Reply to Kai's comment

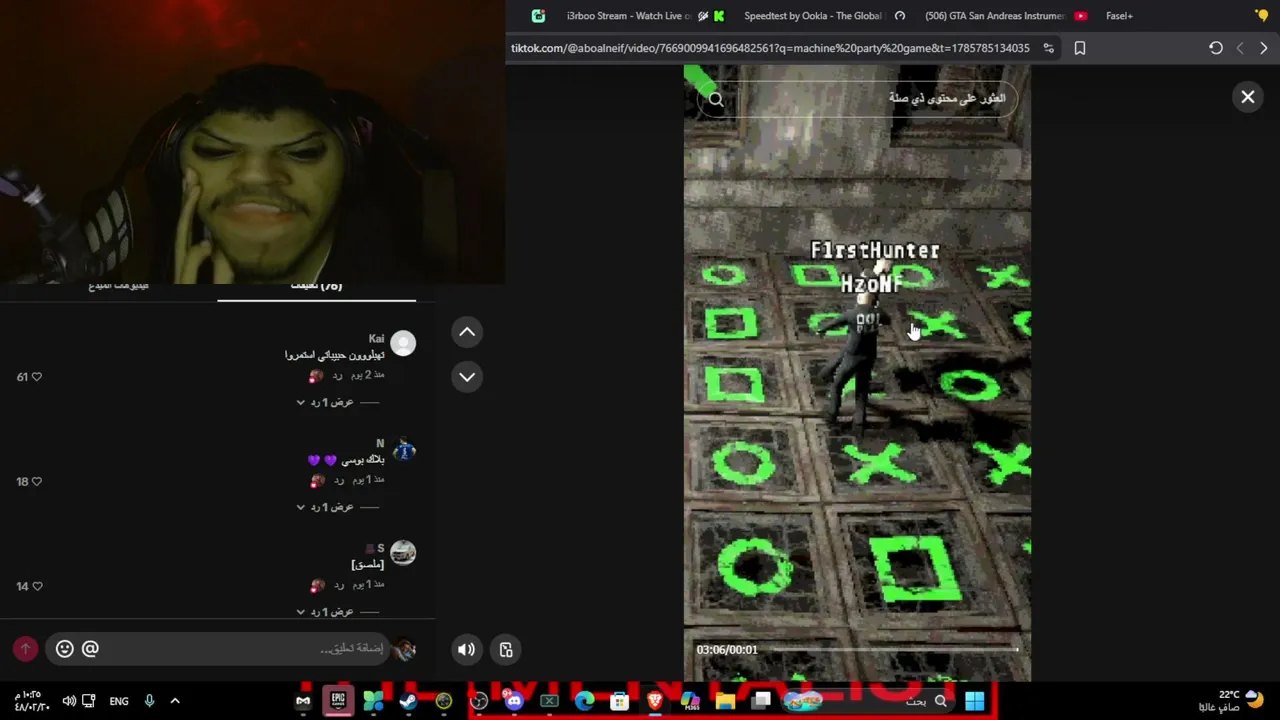[x=338, y=375]
